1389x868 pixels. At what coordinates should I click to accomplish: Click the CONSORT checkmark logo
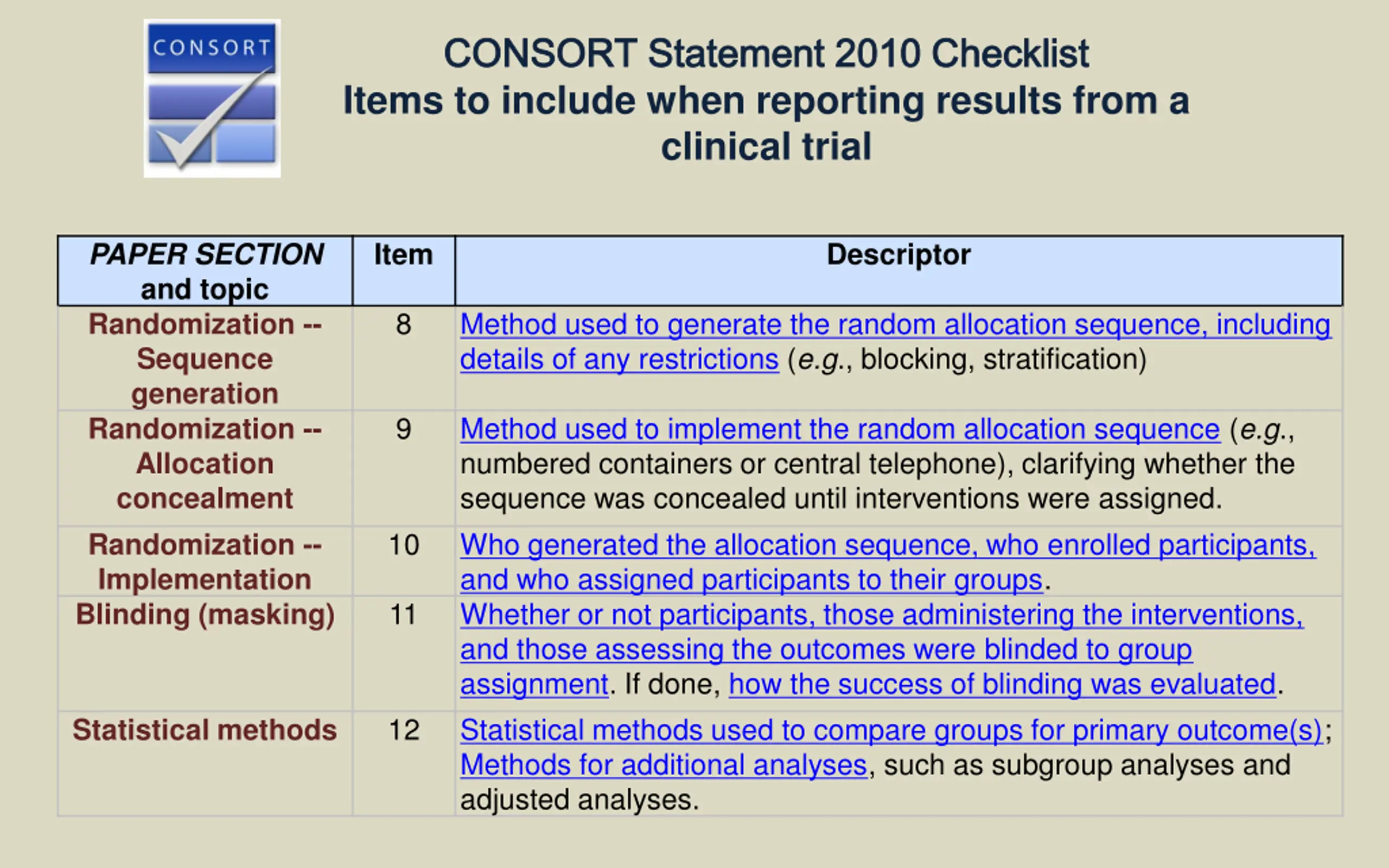click(212, 98)
